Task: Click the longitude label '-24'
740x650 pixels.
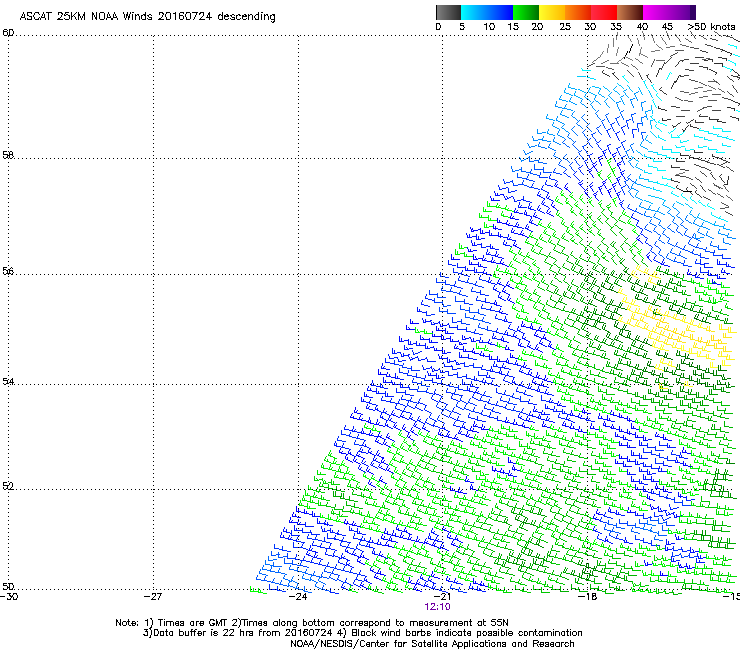Action: point(298,597)
